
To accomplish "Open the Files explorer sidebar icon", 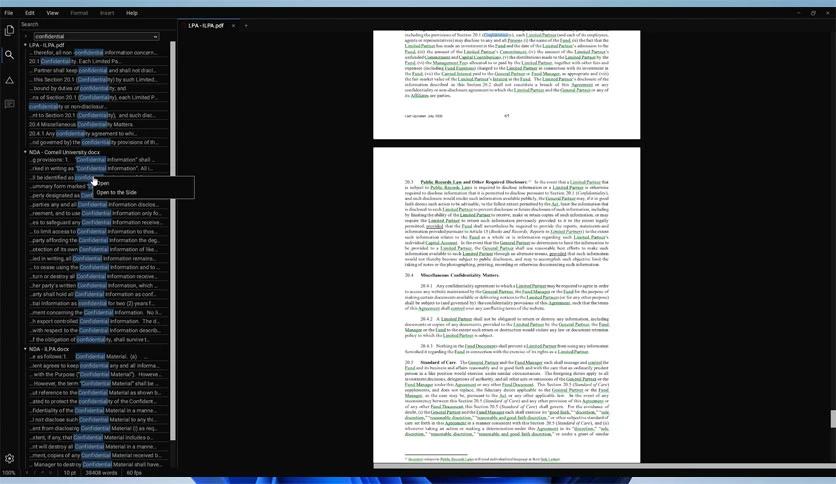I will [x=9, y=31].
